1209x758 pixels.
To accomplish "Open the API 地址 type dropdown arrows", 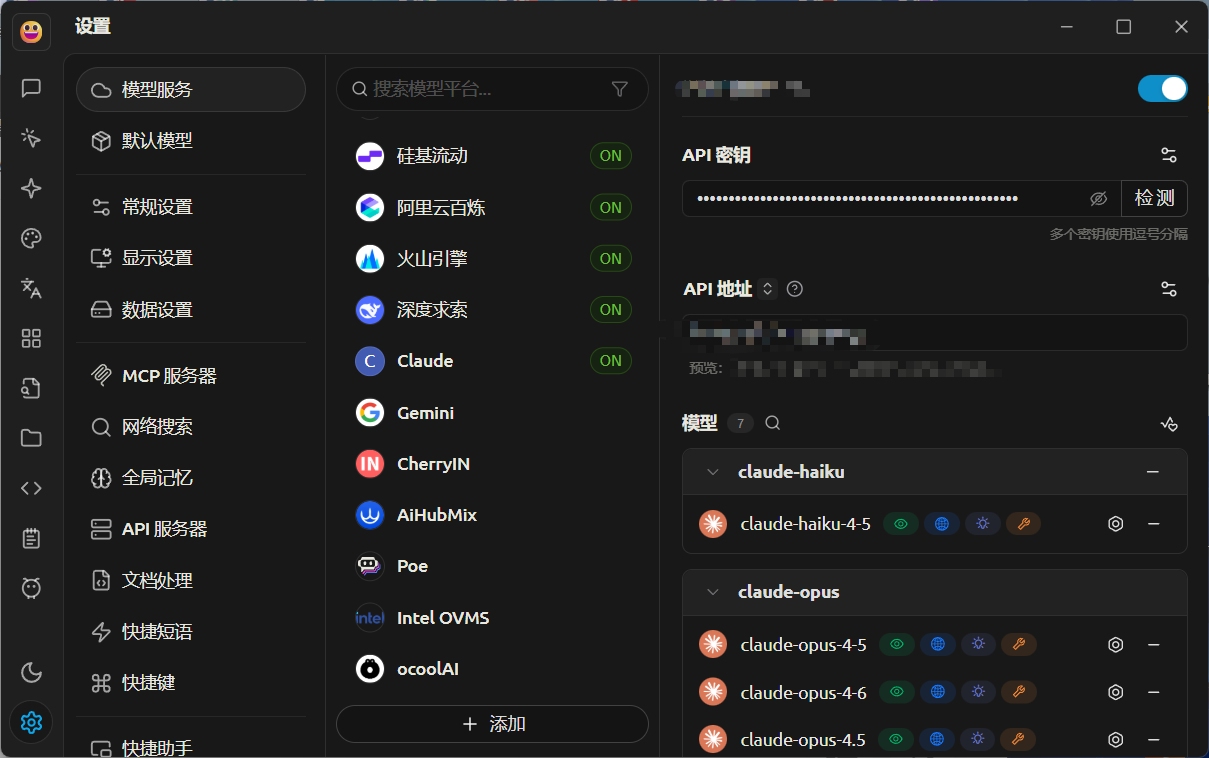I will pyautogui.click(x=768, y=289).
